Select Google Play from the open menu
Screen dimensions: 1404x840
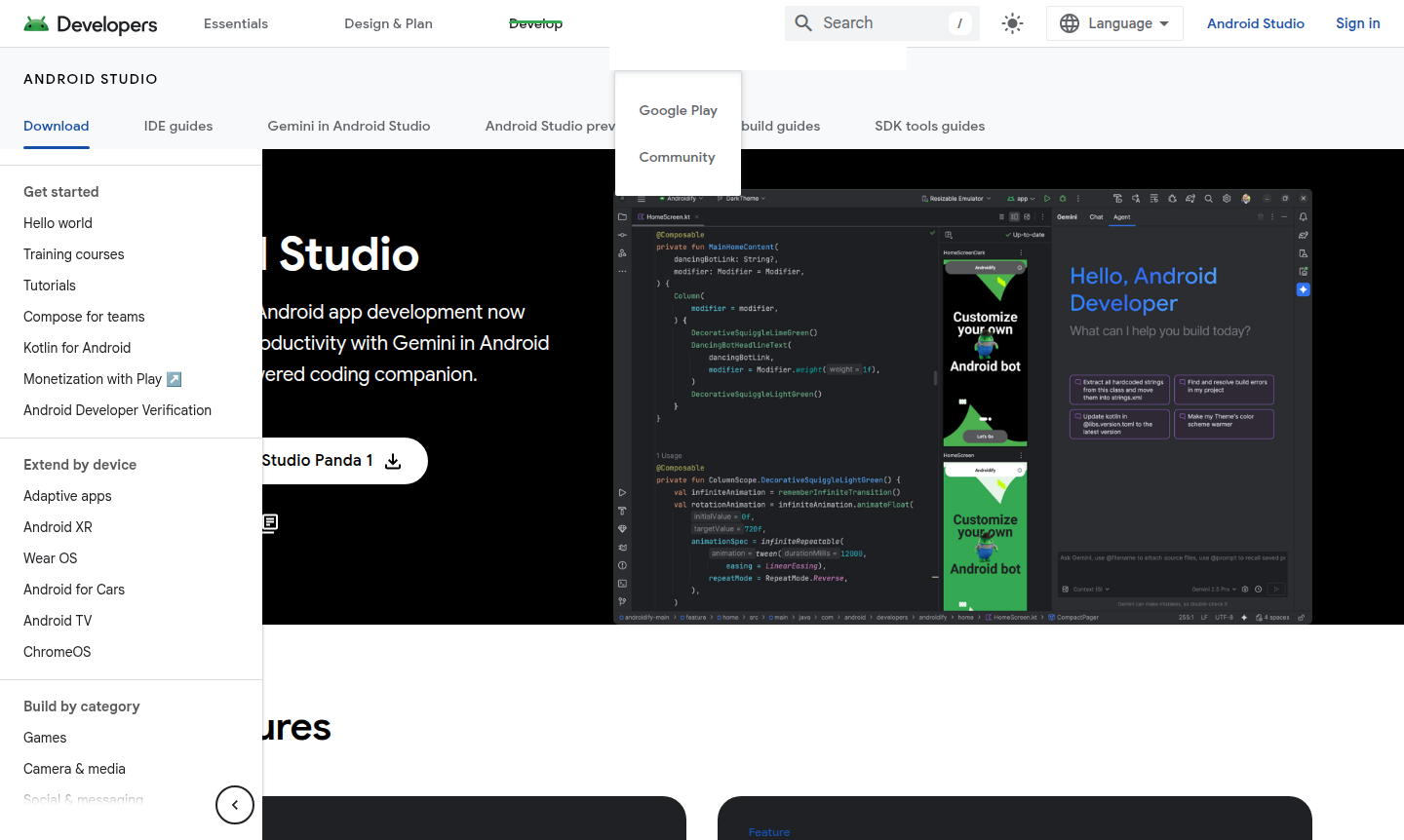(678, 110)
